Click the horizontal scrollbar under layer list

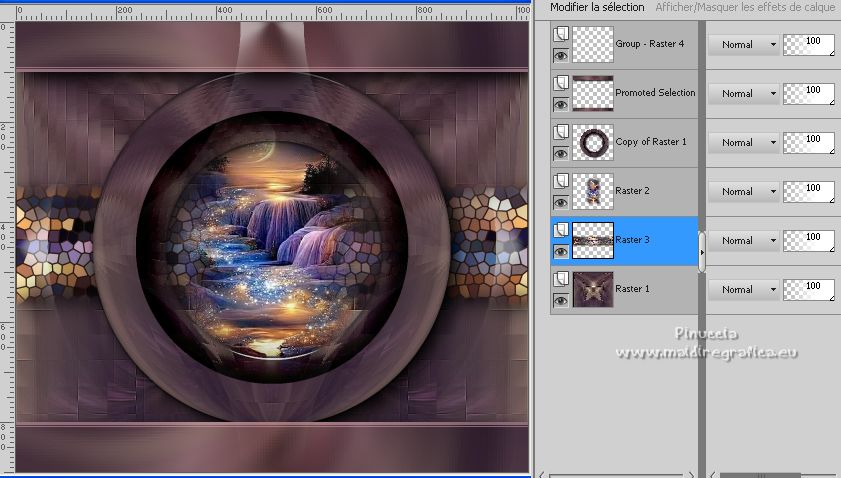(617, 475)
